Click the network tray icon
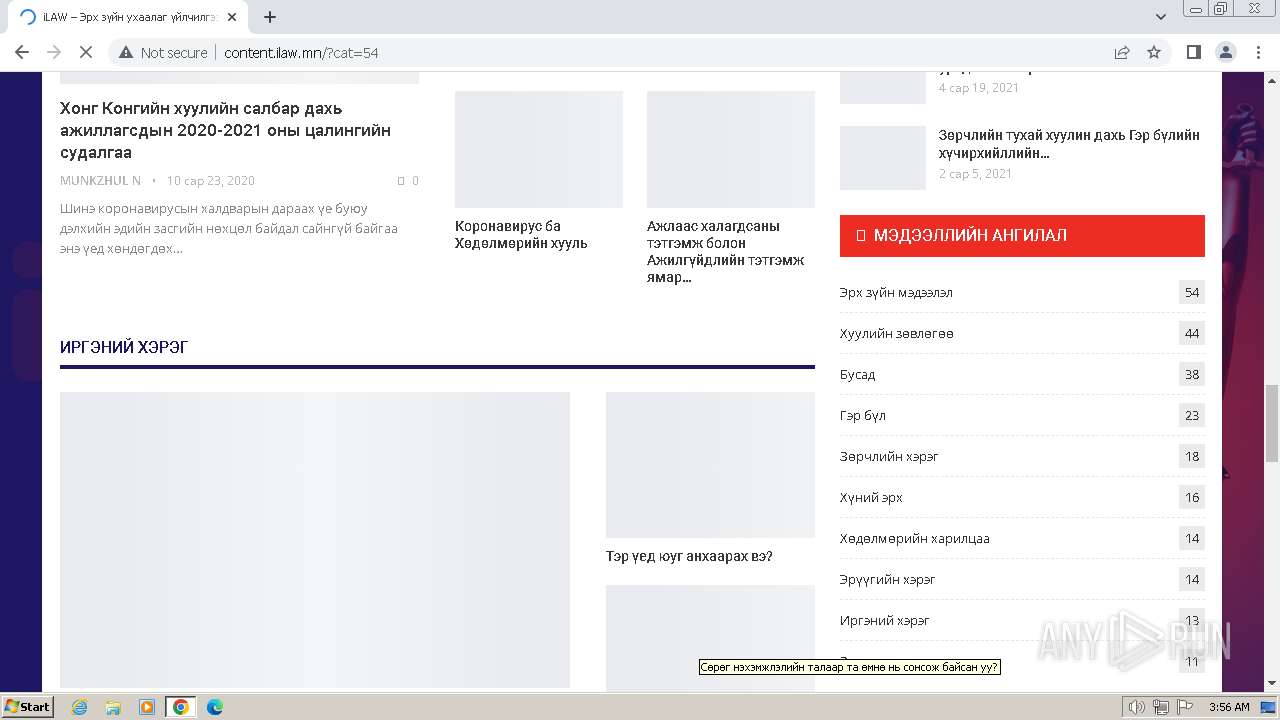This screenshot has width=1280, height=720. pyautogui.click(x=1161, y=707)
